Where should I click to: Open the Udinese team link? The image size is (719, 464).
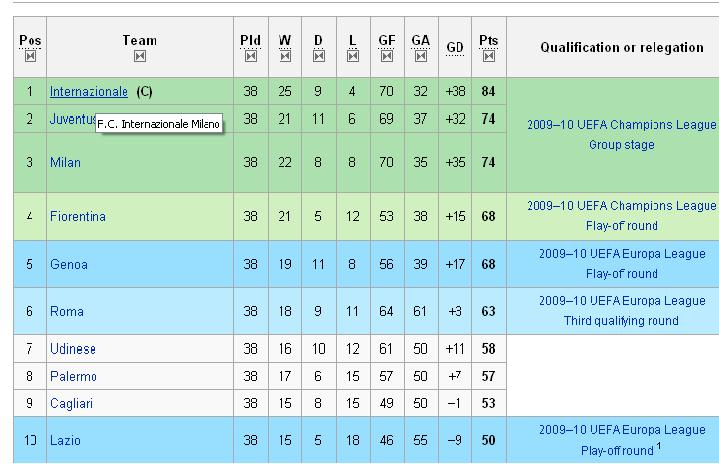[73, 349]
